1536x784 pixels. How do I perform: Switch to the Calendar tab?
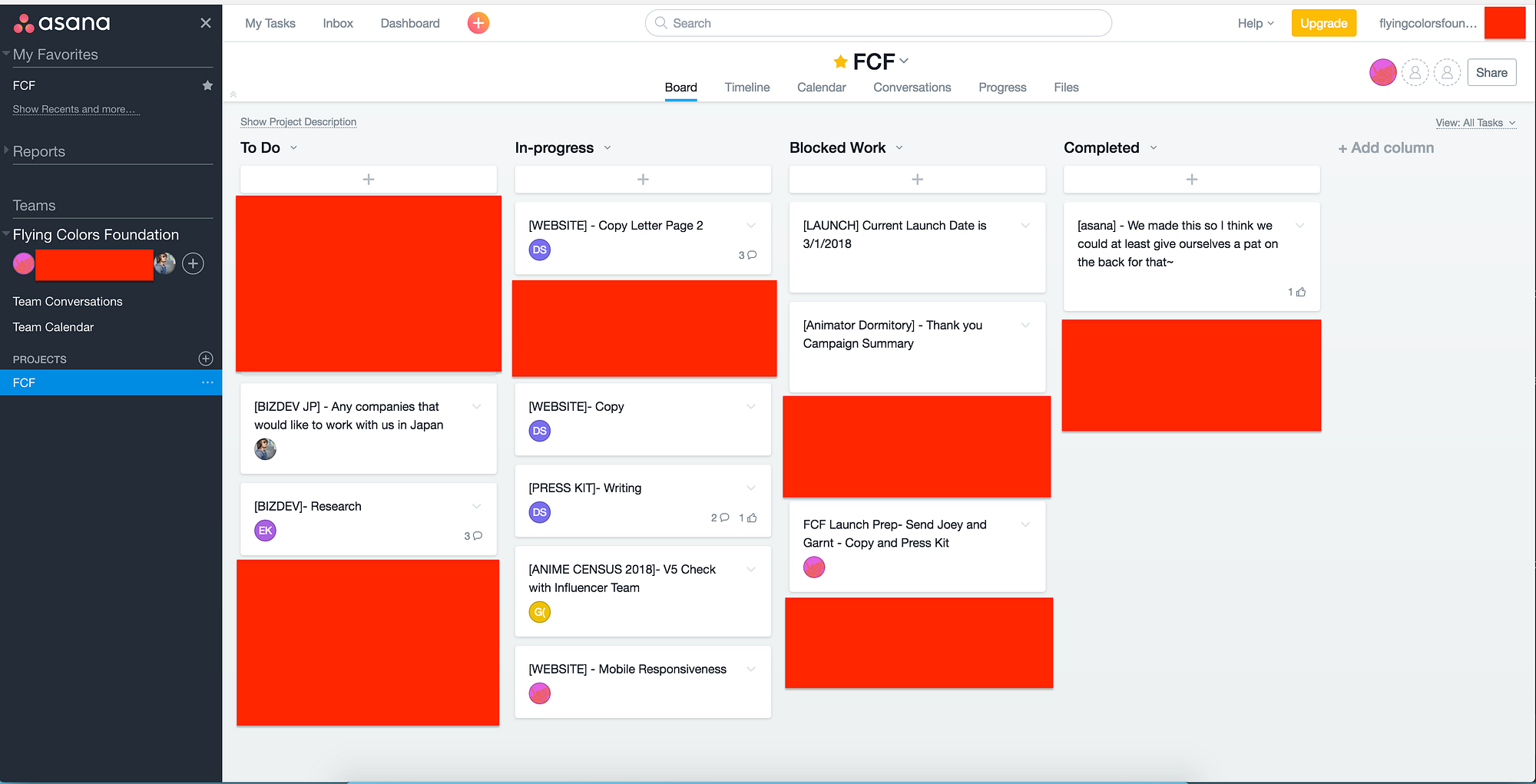click(822, 88)
